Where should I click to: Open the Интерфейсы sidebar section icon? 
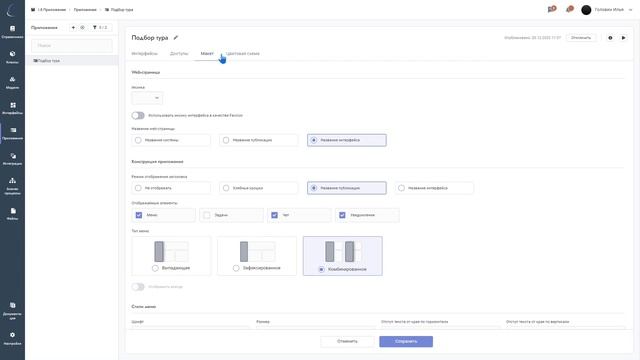tap(13, 105)
